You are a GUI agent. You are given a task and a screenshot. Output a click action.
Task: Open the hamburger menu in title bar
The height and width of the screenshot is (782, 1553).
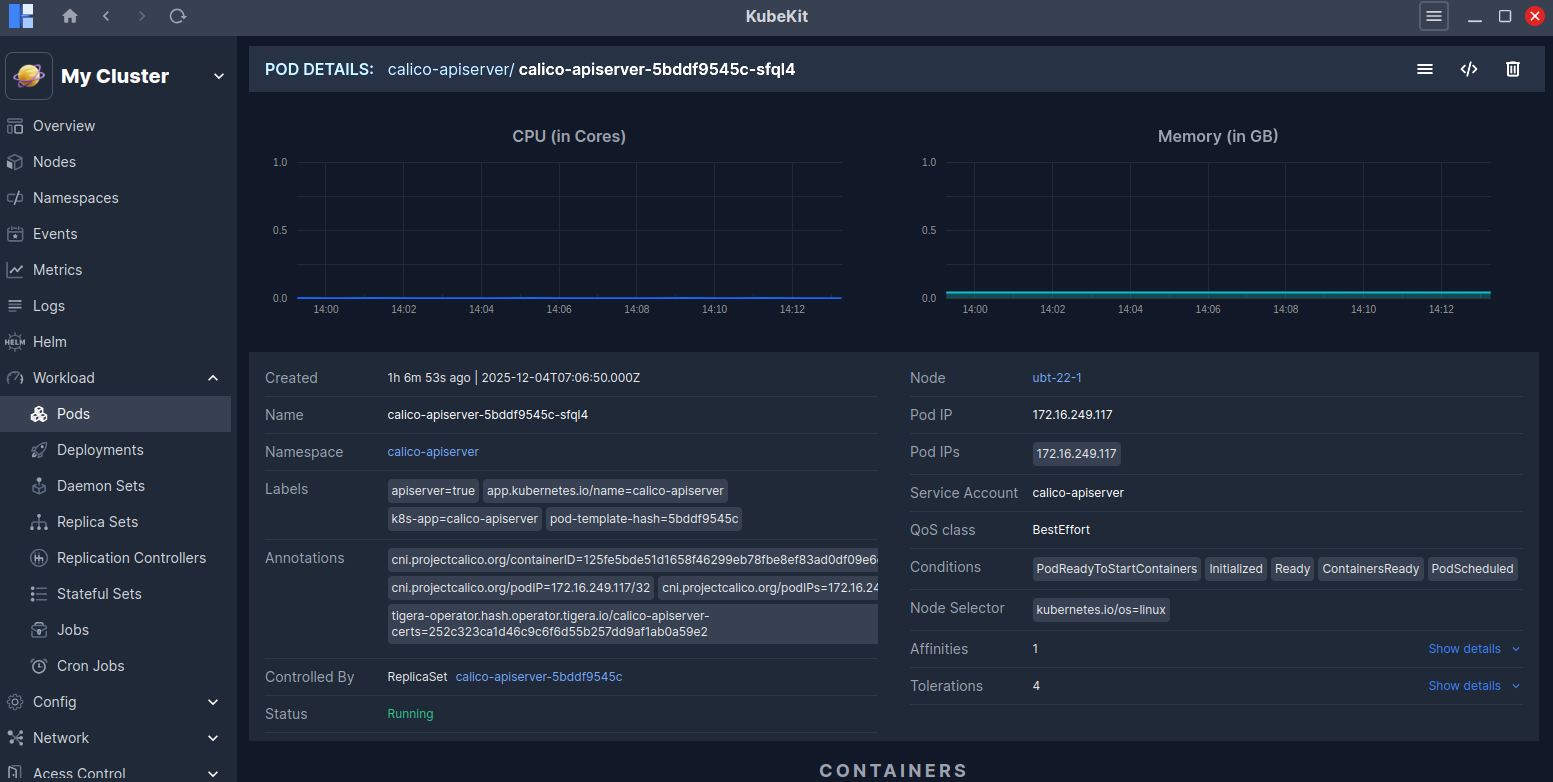pos(1433,16)
